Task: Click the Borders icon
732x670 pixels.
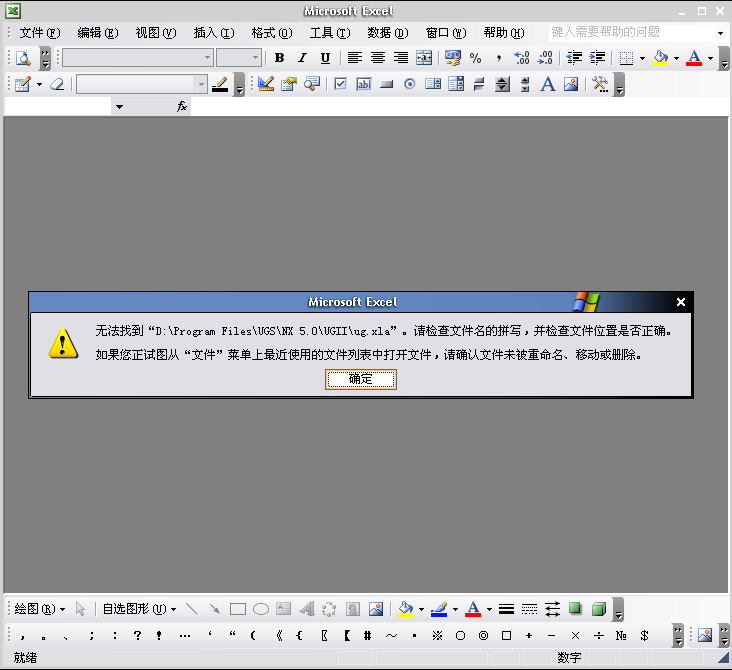Action: click(626, 58)
